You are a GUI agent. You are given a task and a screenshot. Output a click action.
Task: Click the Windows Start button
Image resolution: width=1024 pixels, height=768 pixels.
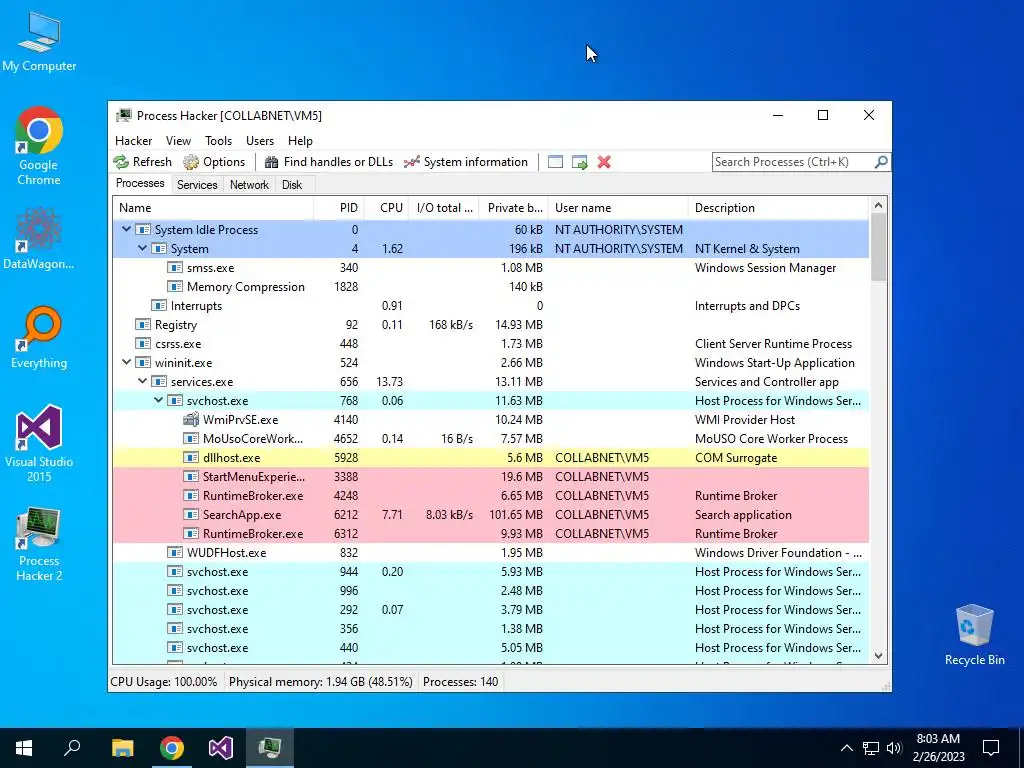pyautogui.click(x=24, y=748)
